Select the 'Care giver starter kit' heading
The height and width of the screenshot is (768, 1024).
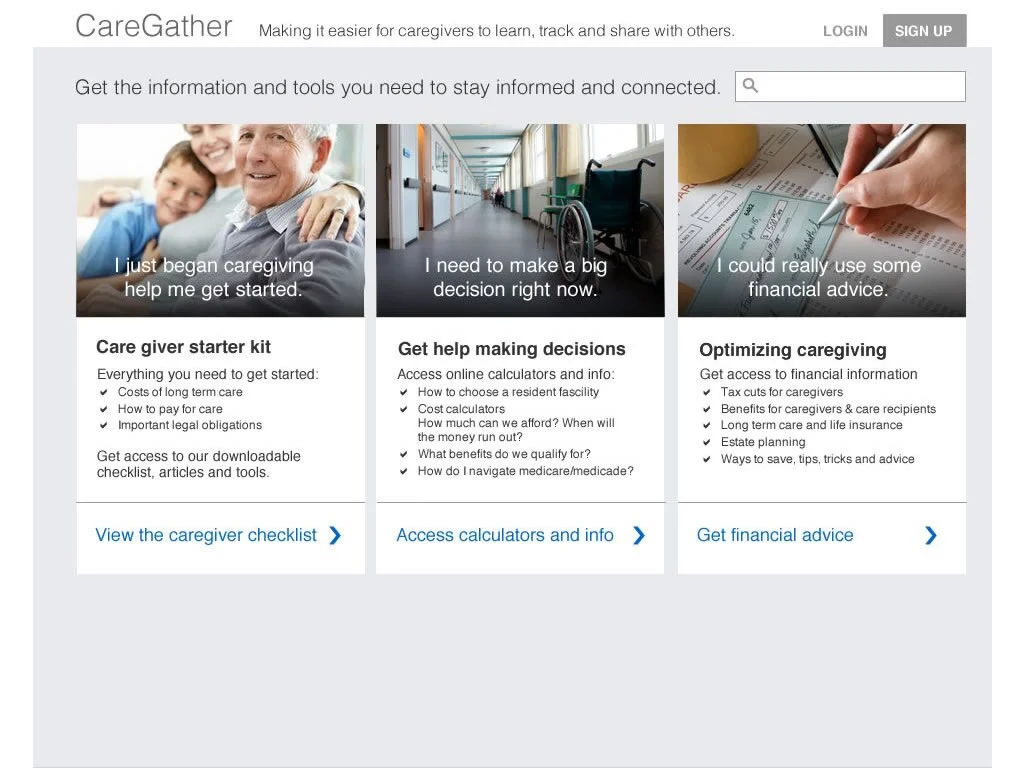point(183,347)
